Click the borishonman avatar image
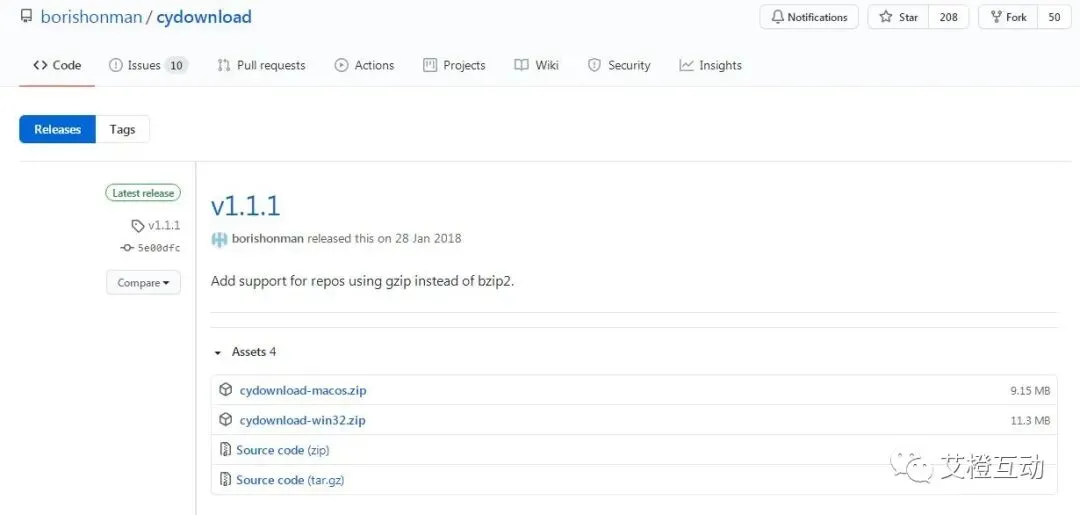The image size is (1080, 515). click(x=219, y=239)
